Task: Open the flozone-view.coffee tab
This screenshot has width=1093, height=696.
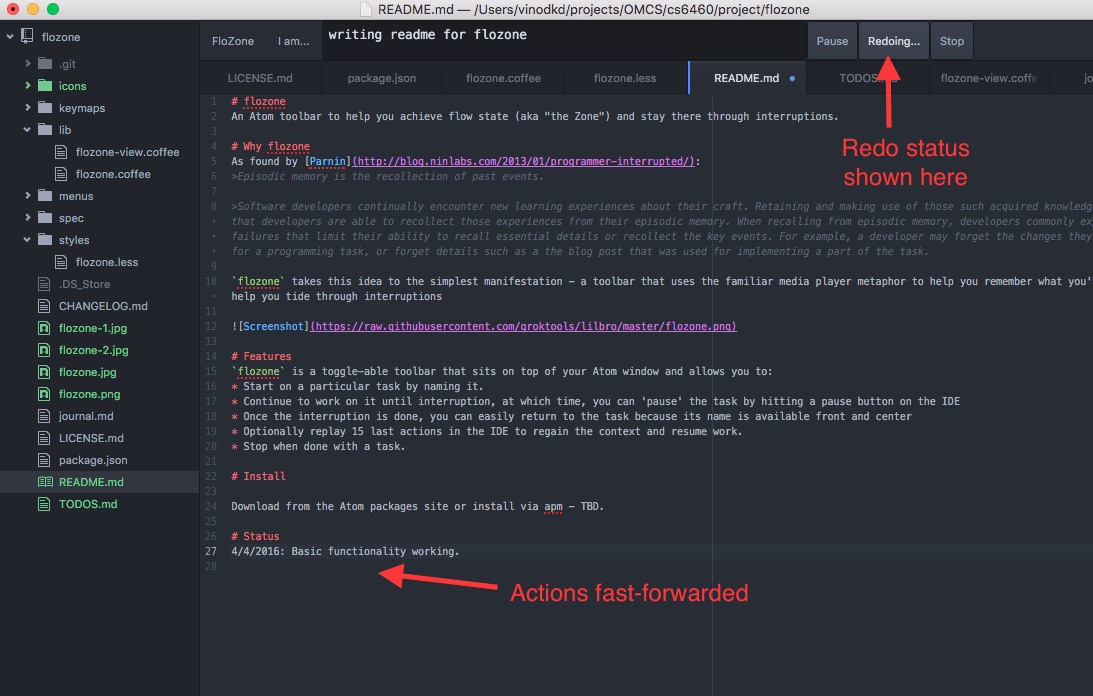Action: 988,78
